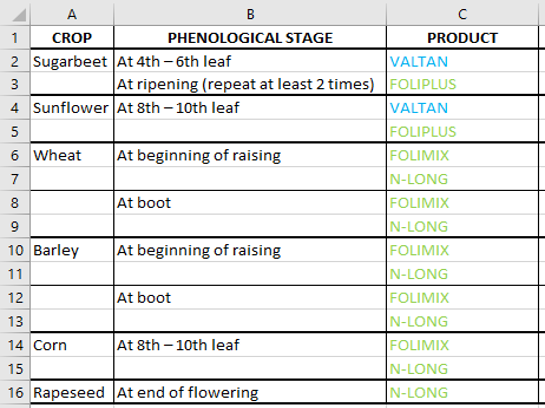
Task: Select column A header
Action: tap(72, 14)
